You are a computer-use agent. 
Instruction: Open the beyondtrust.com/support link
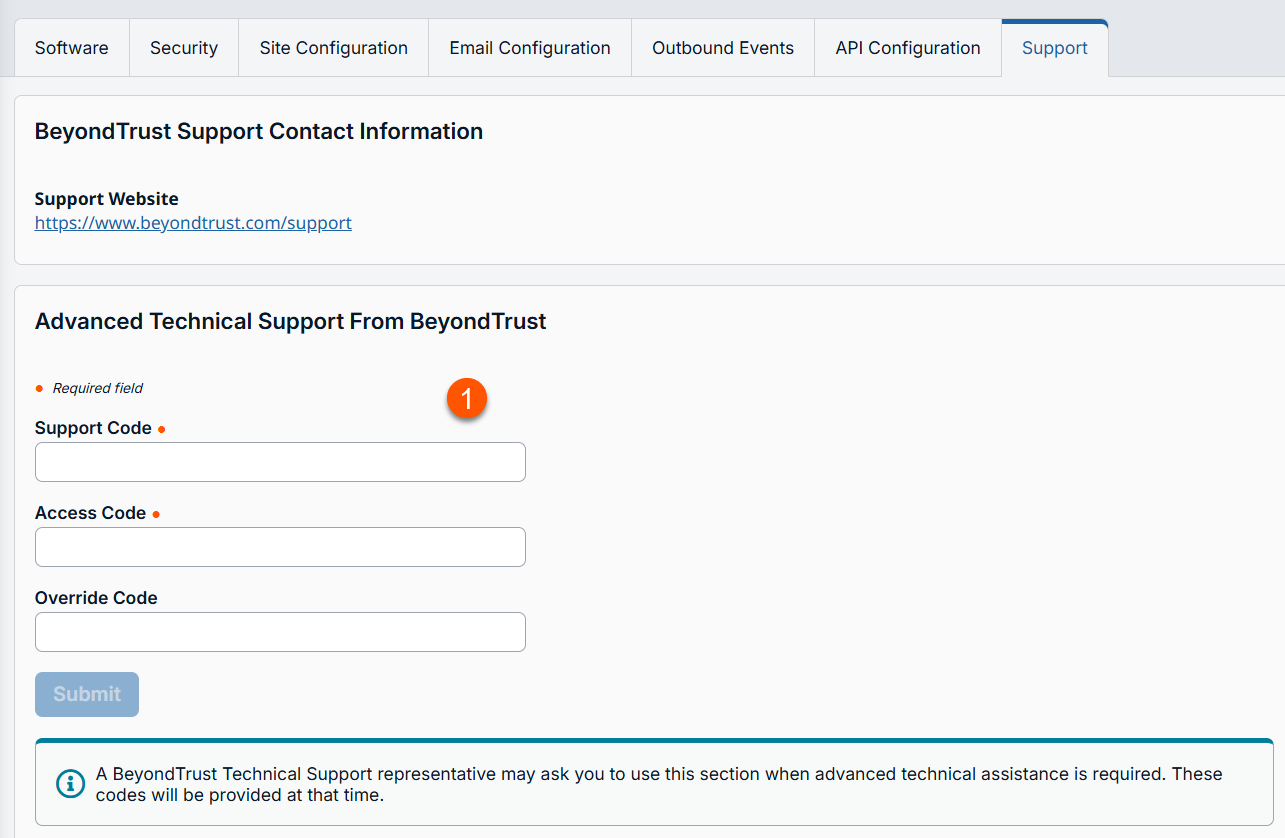pos(193,223)
